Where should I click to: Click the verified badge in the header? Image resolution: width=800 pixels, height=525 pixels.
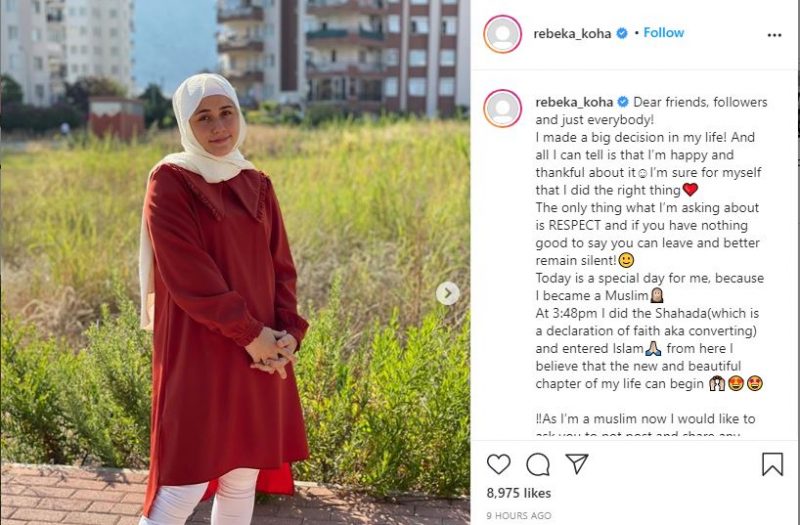[622, 33]
